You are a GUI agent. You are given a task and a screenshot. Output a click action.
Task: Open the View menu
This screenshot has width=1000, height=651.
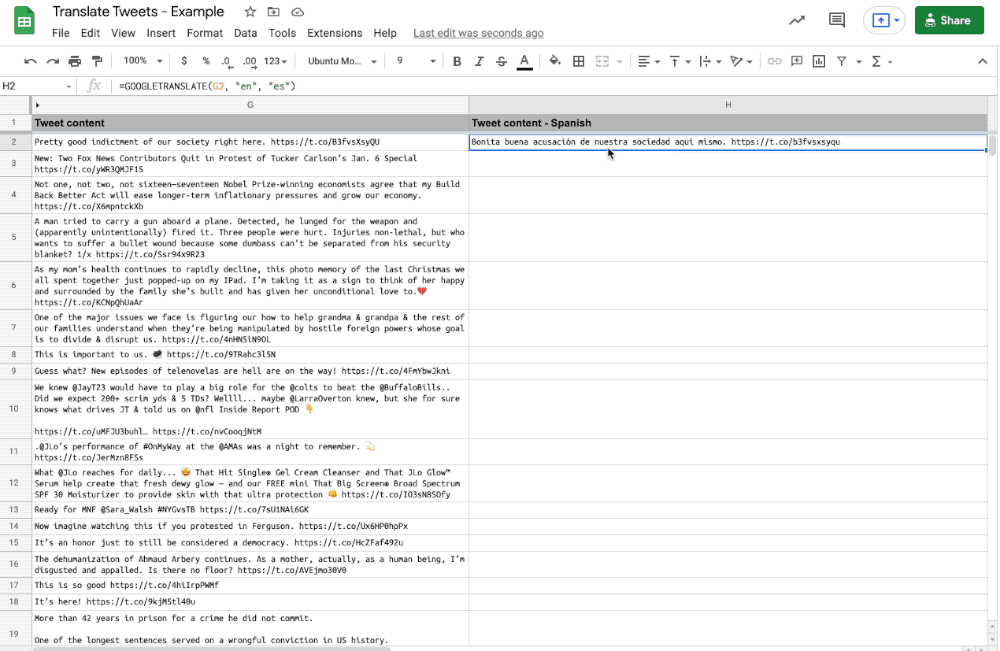coord(123,33)
